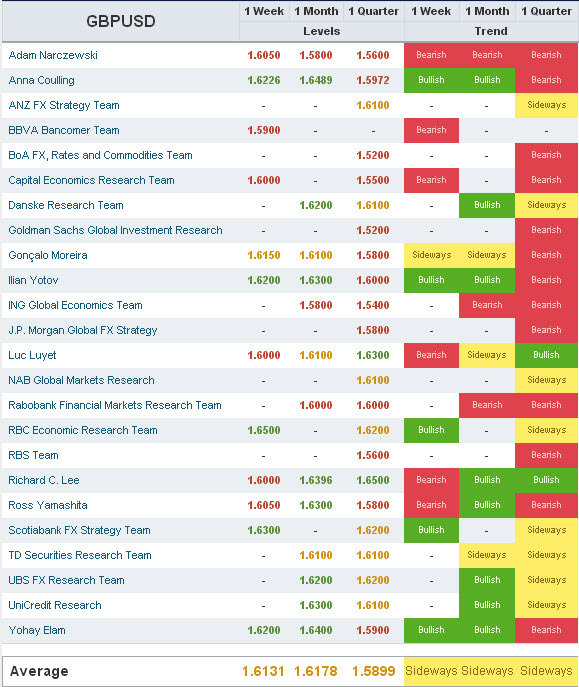Open RBC Economic Research Team link
The height and width of the screenshot is (687, 579).
83,430
